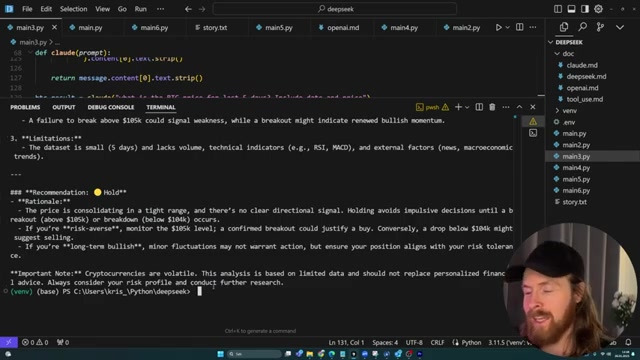Toggle primary side bar layout button
Screen dimensions: 640x360
(x=558, y=9)
